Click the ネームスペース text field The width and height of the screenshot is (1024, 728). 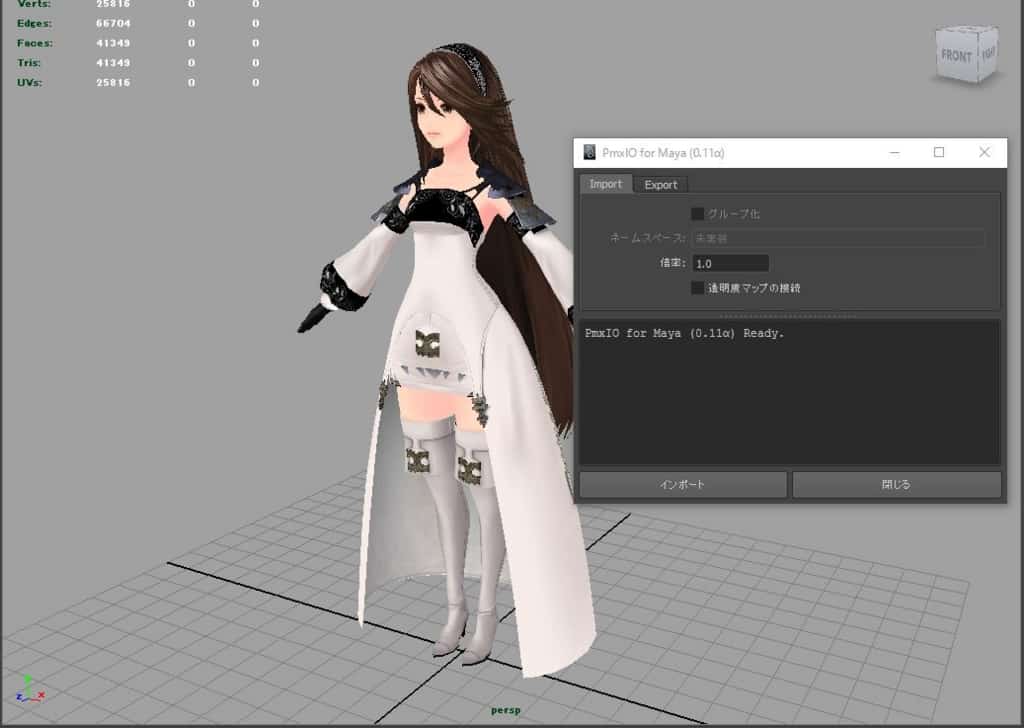point(838,239)
